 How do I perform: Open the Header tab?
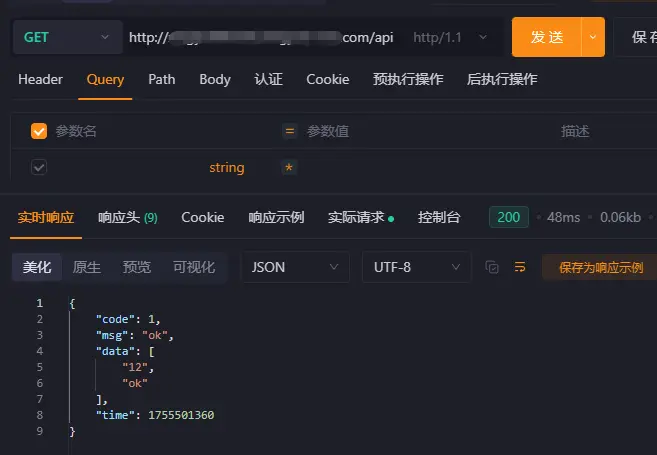click(x=40, y=79)
